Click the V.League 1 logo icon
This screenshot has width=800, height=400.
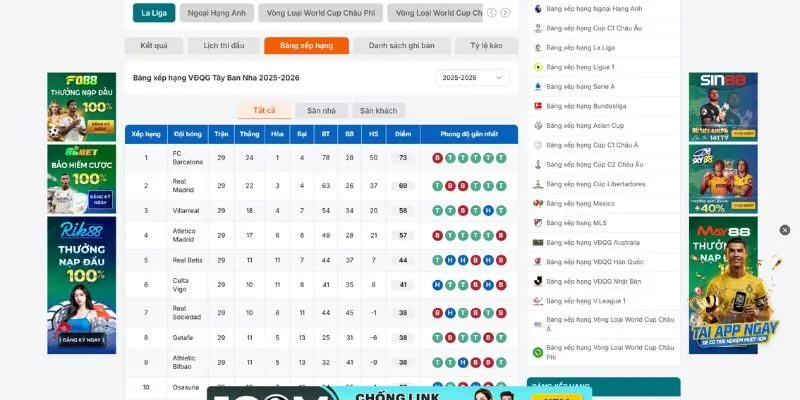pyautogui.click(x=538, y=300)
